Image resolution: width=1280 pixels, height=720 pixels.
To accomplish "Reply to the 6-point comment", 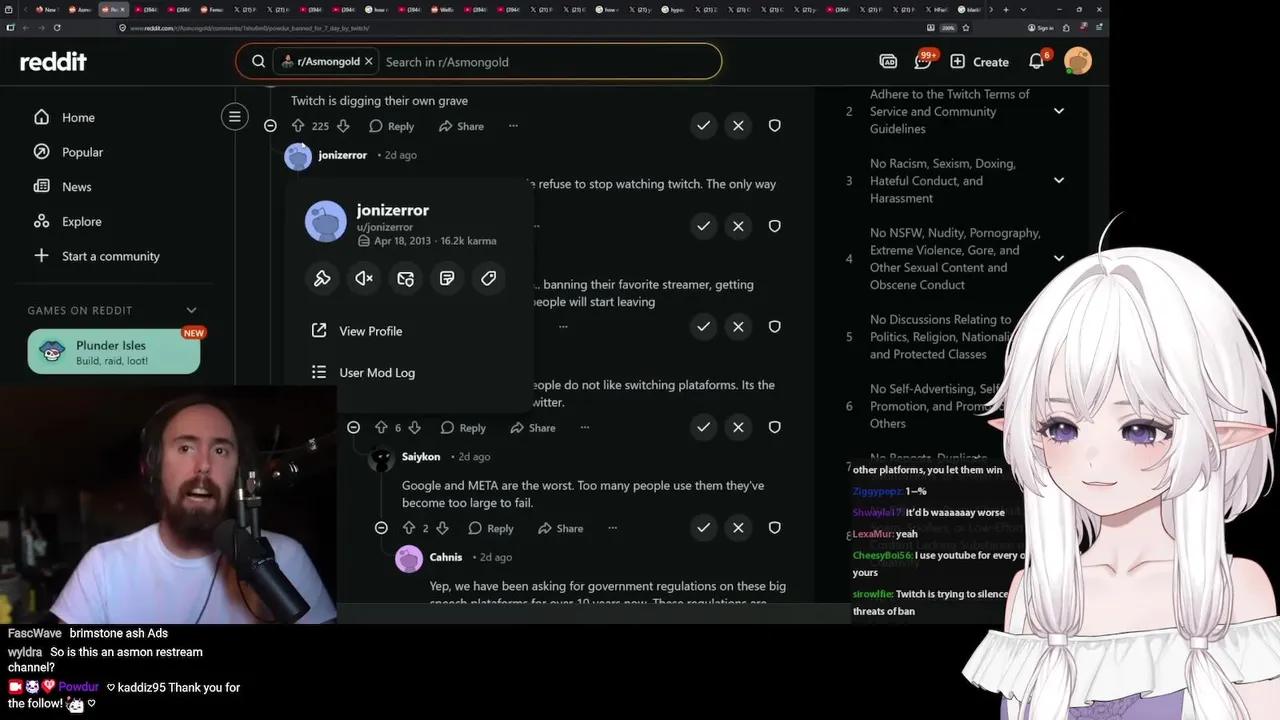I will pos(463,428).
